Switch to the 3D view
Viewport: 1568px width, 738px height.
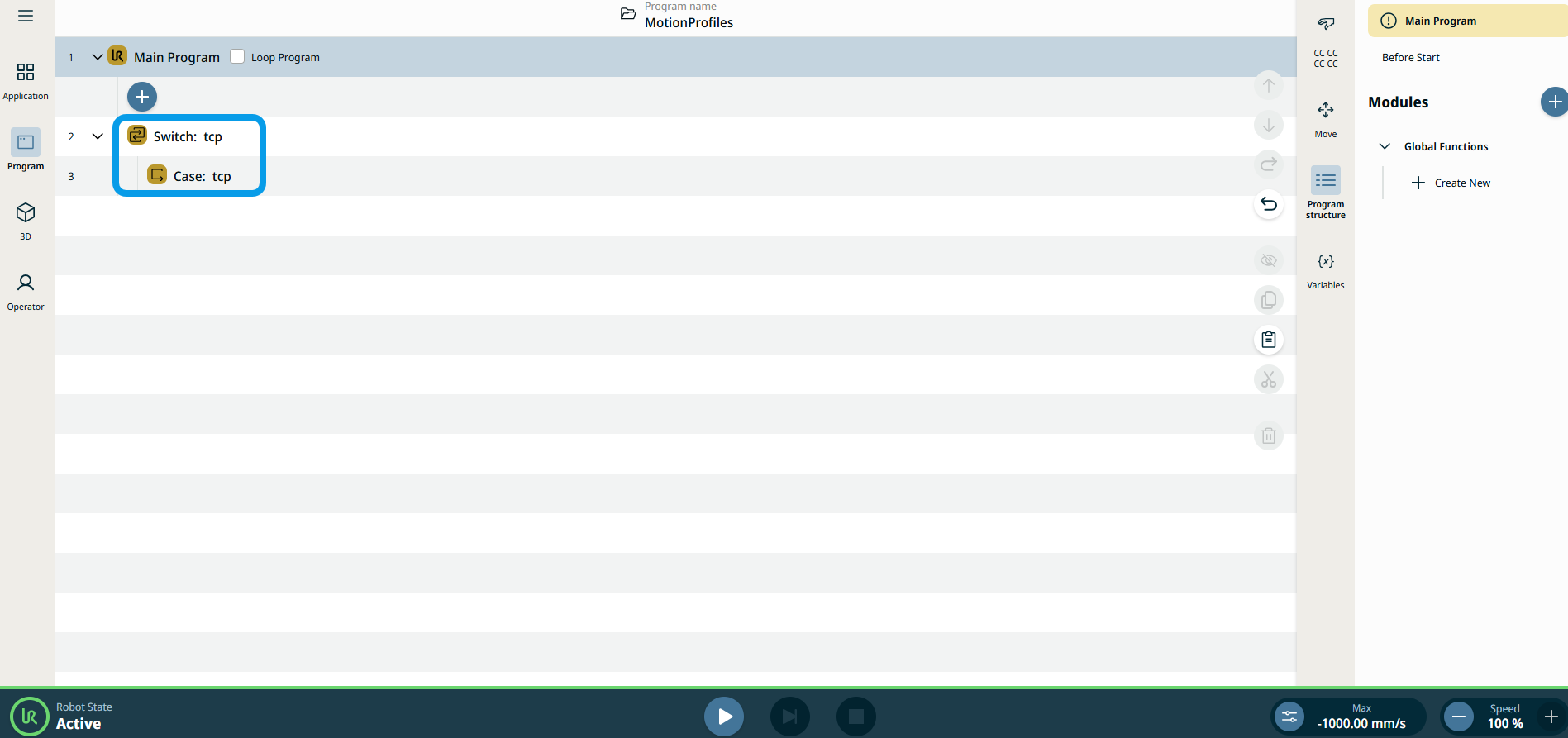tap(26, 221)
